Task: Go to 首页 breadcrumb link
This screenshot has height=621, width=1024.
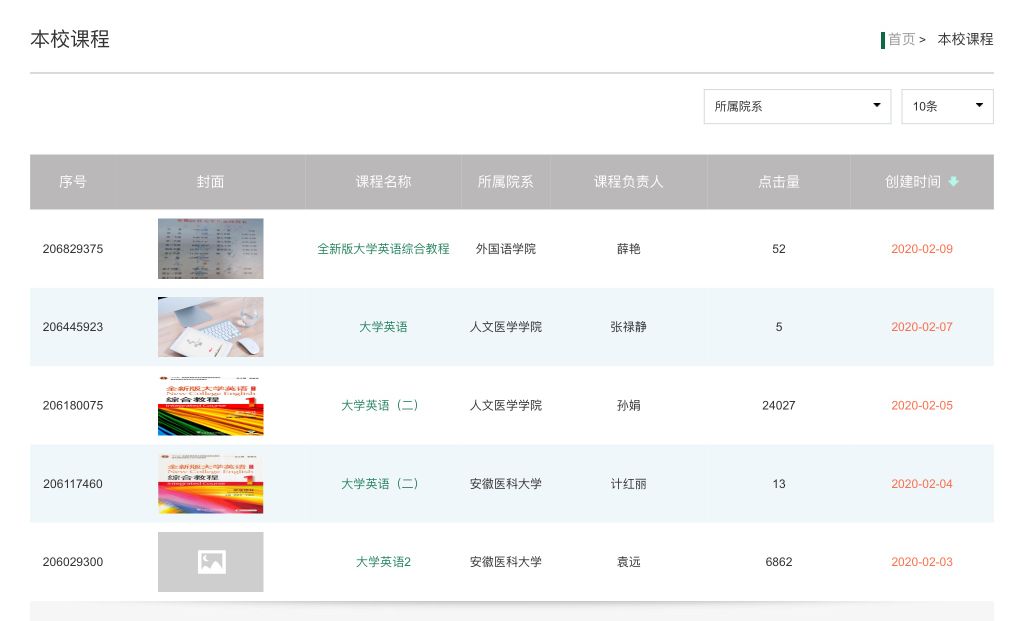Action: 901,39
